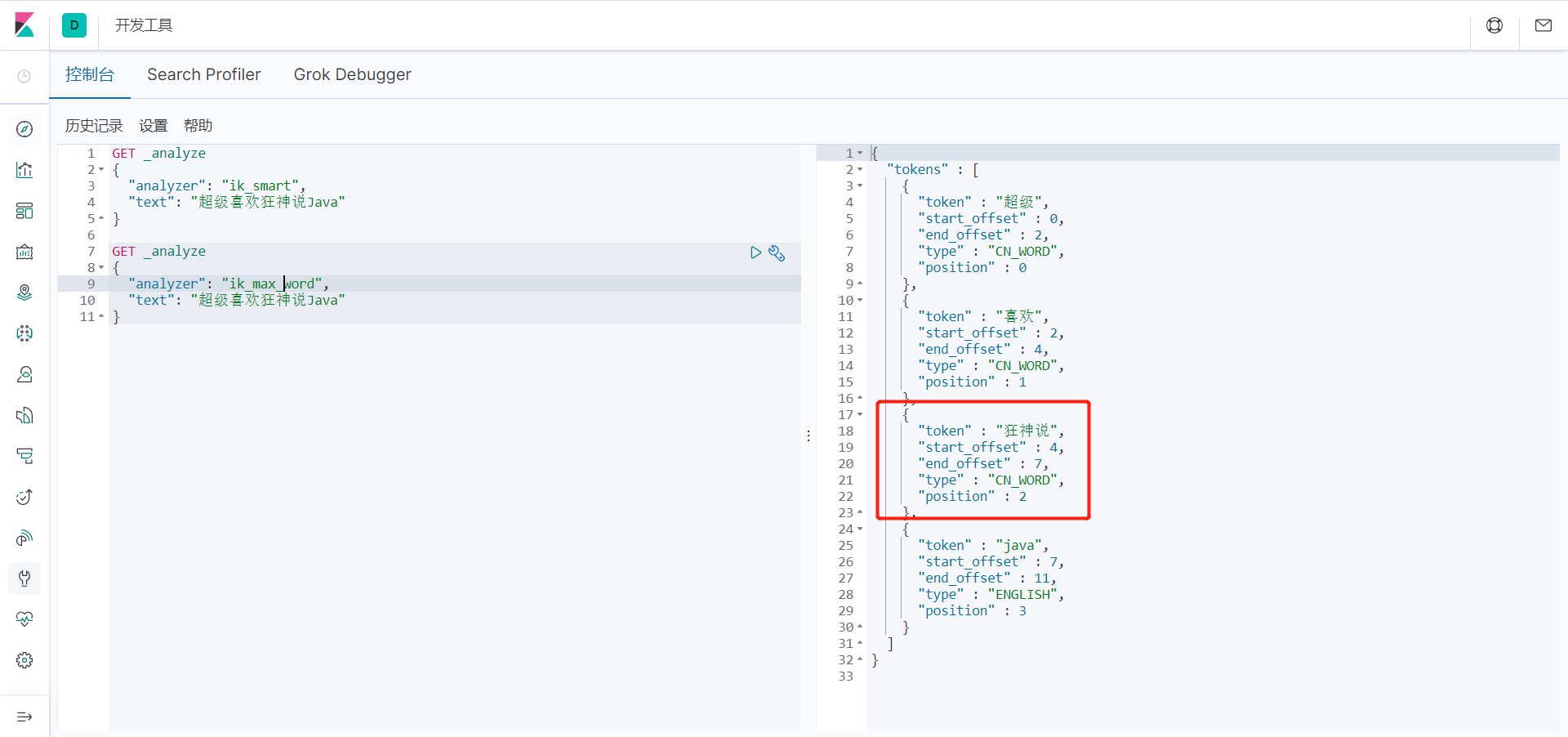Open request options wrench icon
Screen dimensions: 1568x737
coord(777,253)
